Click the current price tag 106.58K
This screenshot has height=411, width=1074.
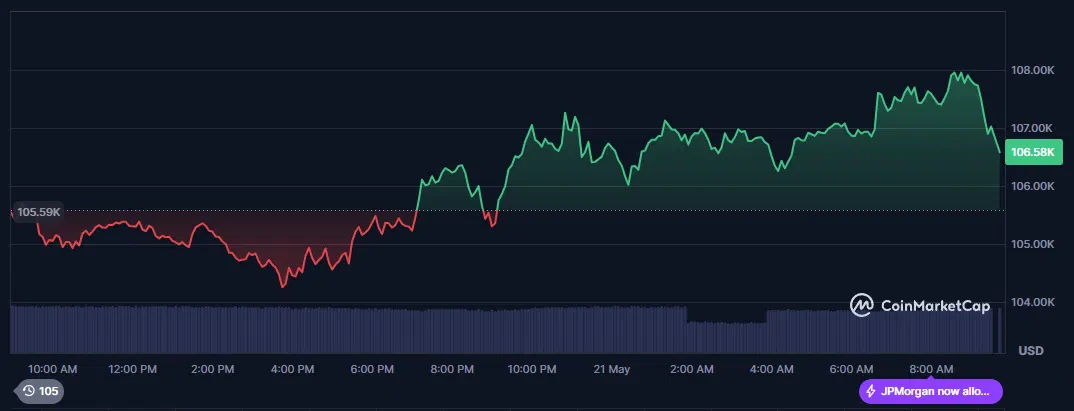tap(1033, 152)
